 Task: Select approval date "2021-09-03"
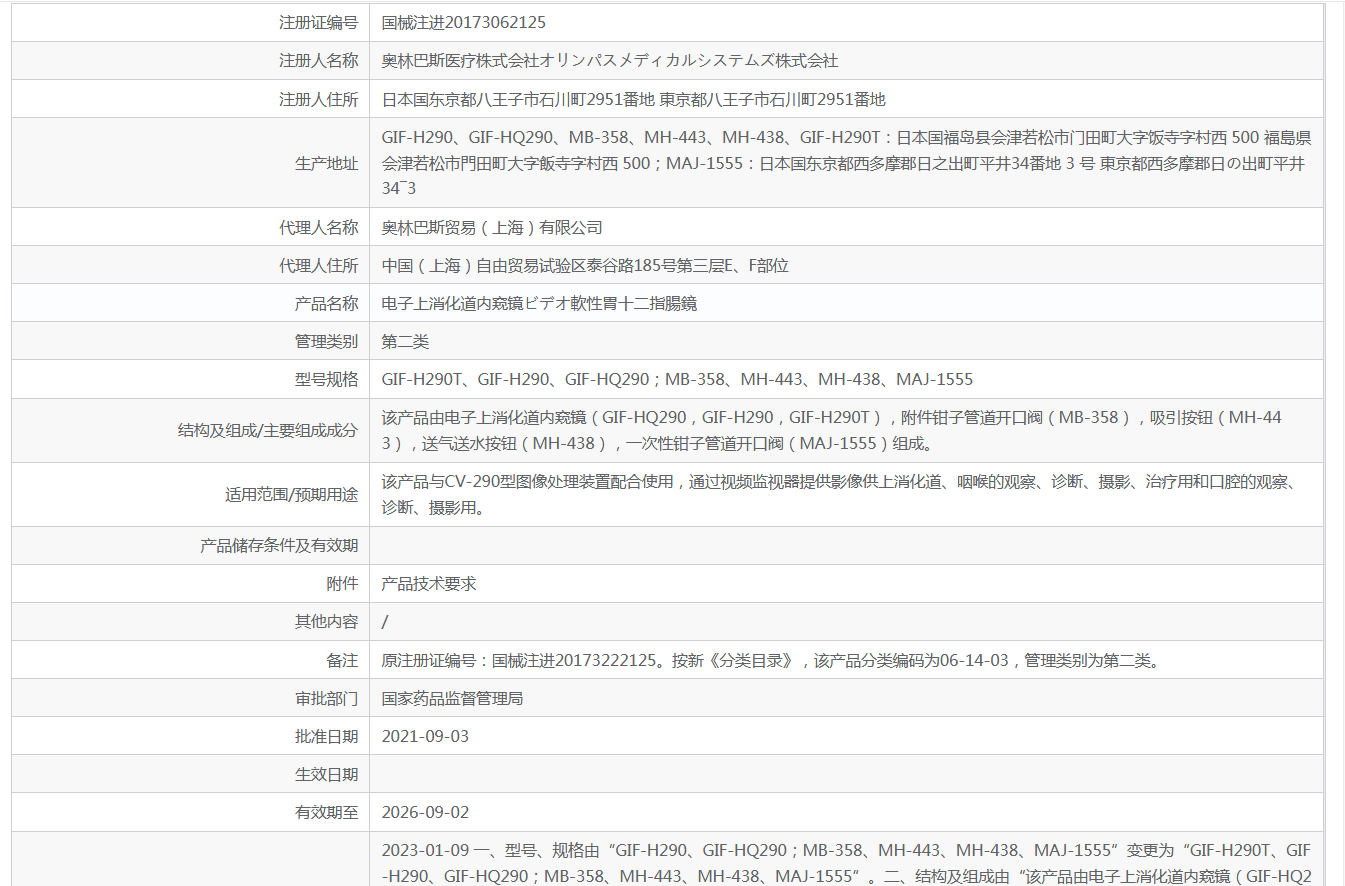(425, 736)
